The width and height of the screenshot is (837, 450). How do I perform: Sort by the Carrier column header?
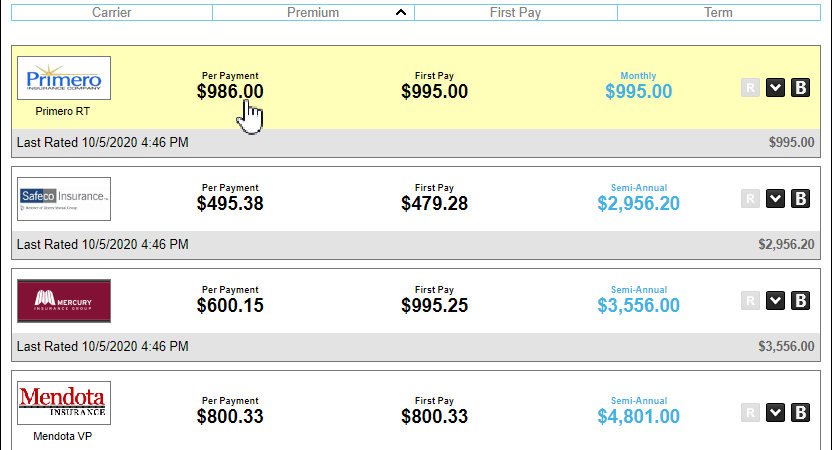pyautogui.click(x=111, y=13)
